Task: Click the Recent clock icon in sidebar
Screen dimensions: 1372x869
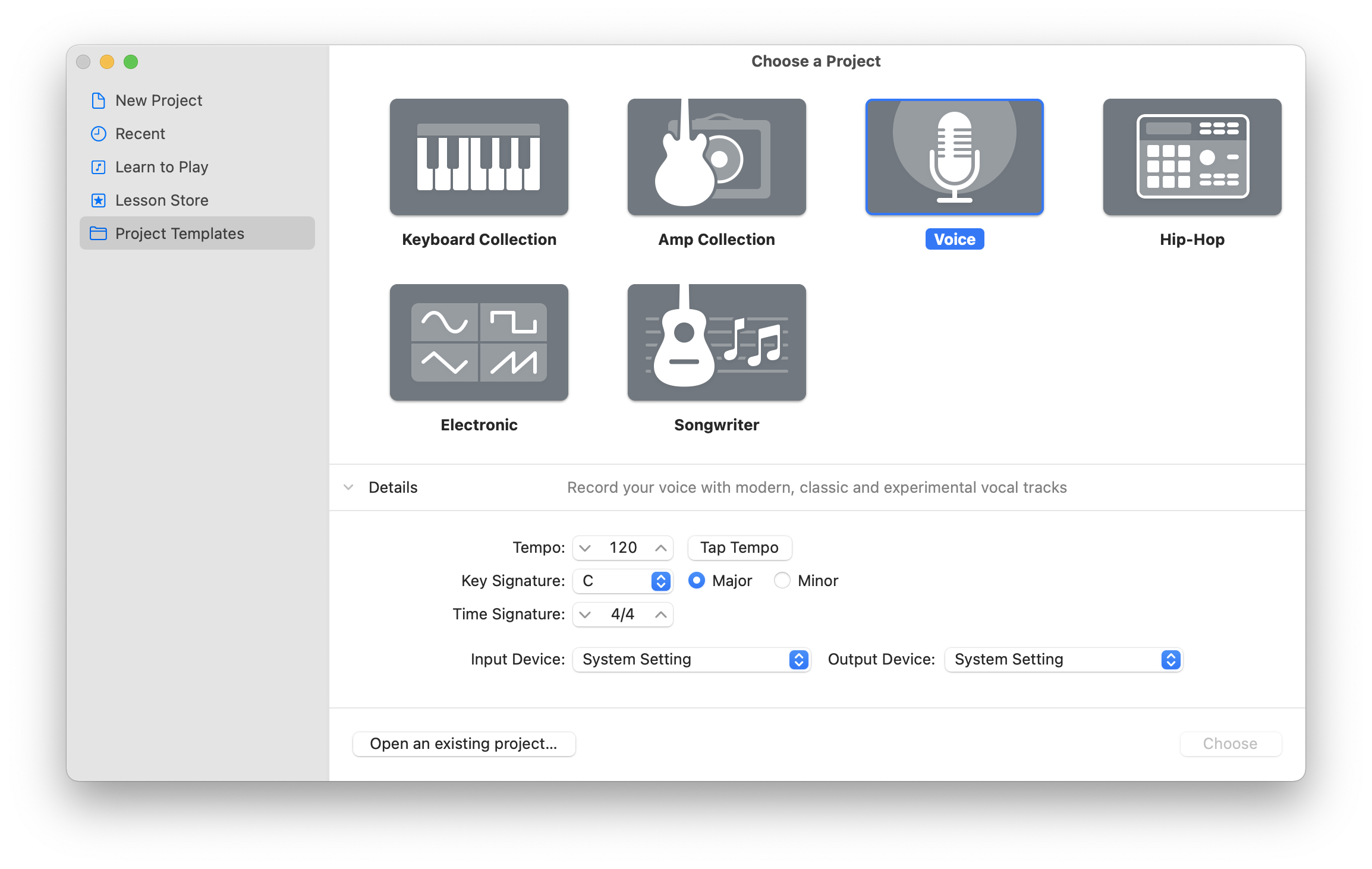Action: tap(98, 134)
